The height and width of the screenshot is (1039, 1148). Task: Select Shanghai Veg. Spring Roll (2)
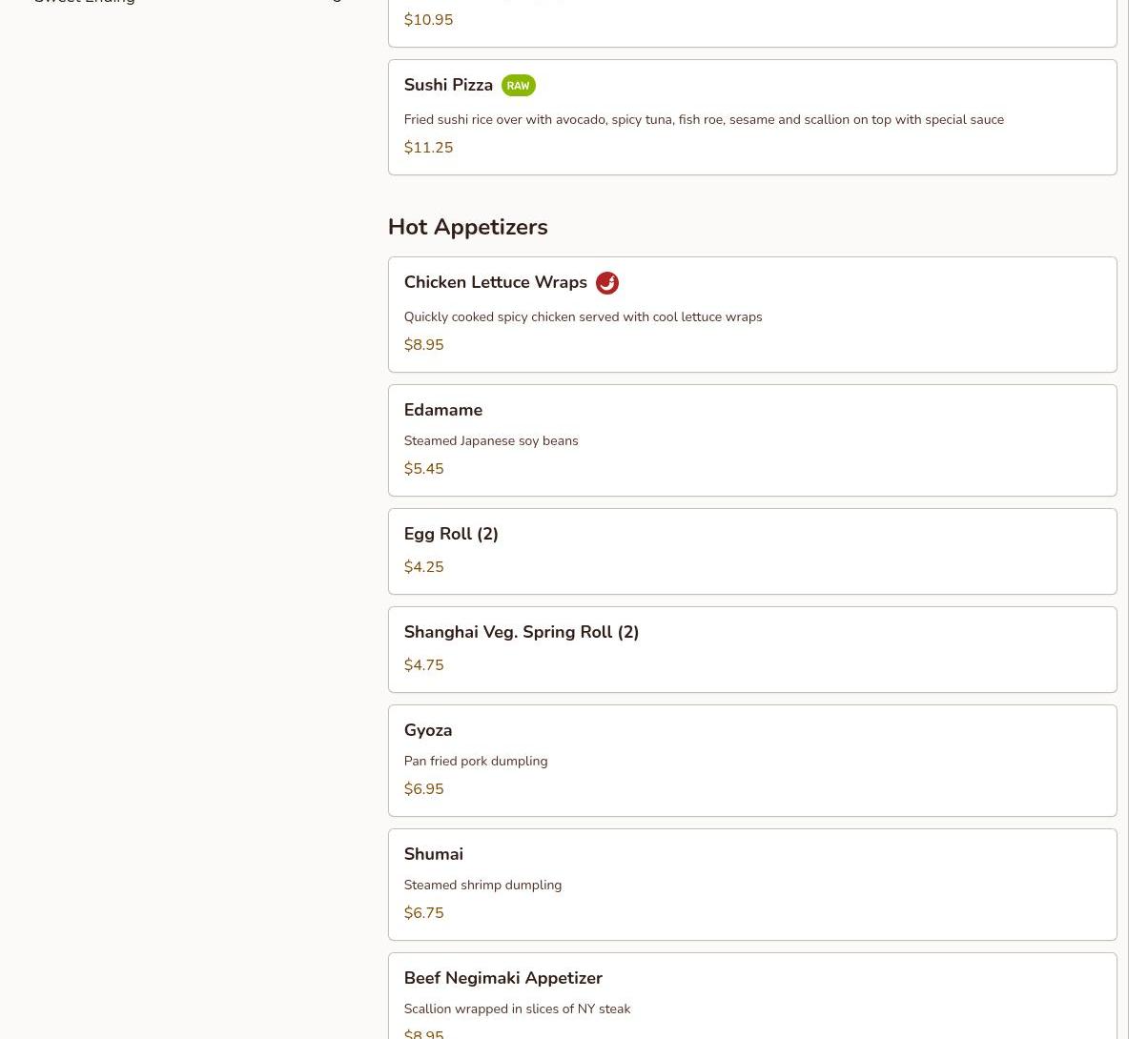coord(521,632)
